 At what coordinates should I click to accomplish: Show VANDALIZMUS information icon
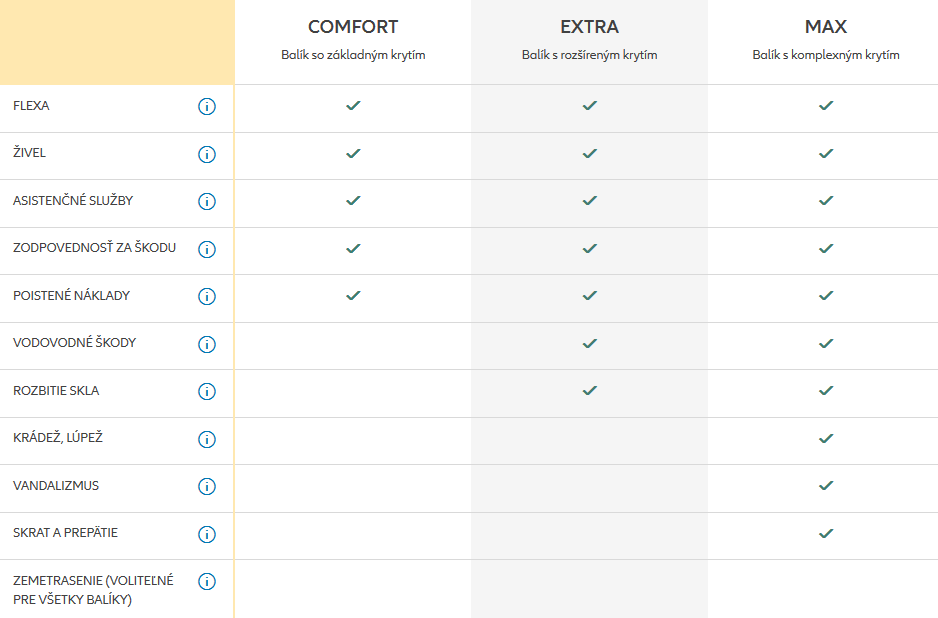click(x=207, y=486)
